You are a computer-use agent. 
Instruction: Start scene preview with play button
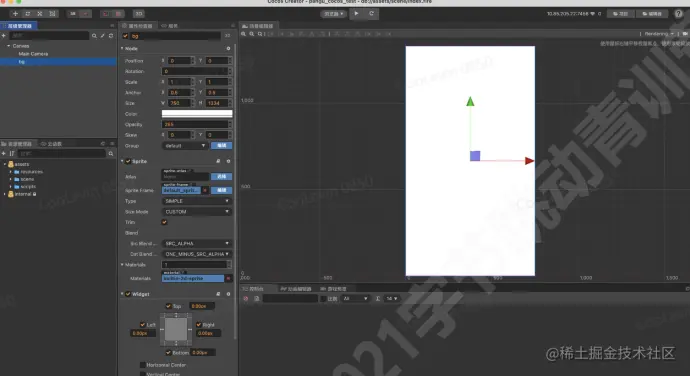[x=356, y=14]
